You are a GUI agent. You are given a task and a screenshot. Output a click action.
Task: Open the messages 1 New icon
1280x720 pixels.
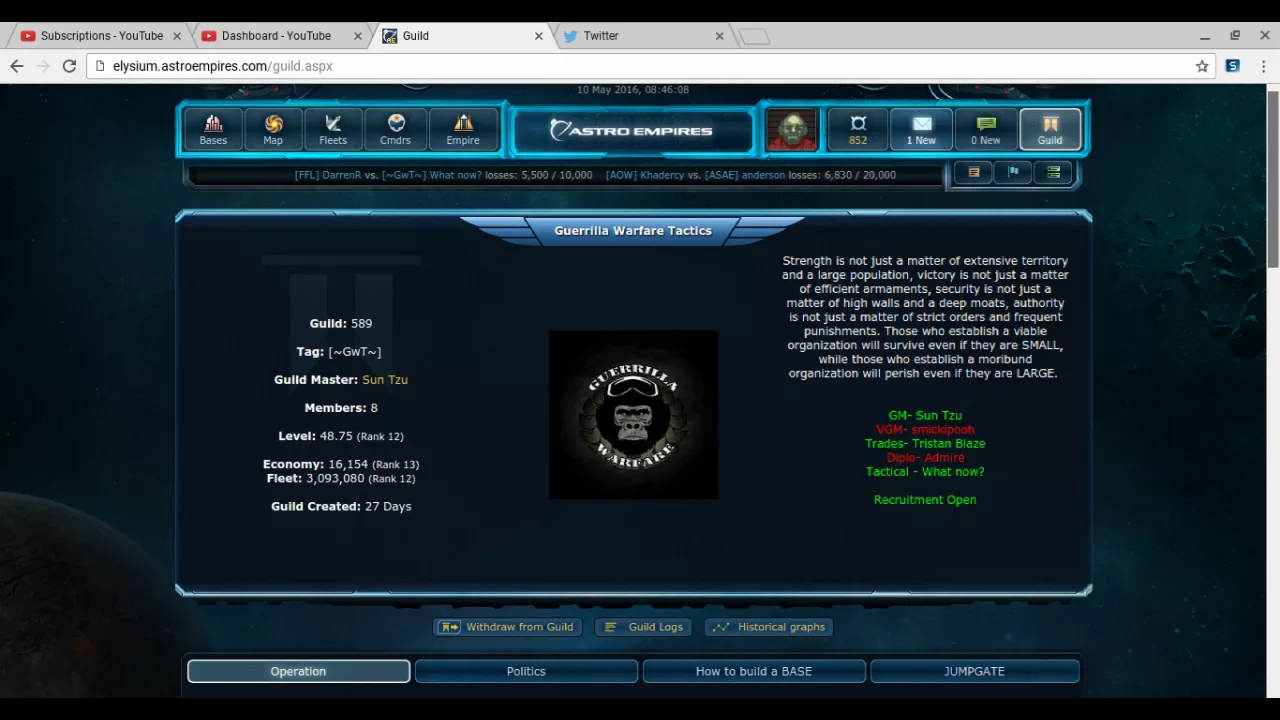(921, 130)
